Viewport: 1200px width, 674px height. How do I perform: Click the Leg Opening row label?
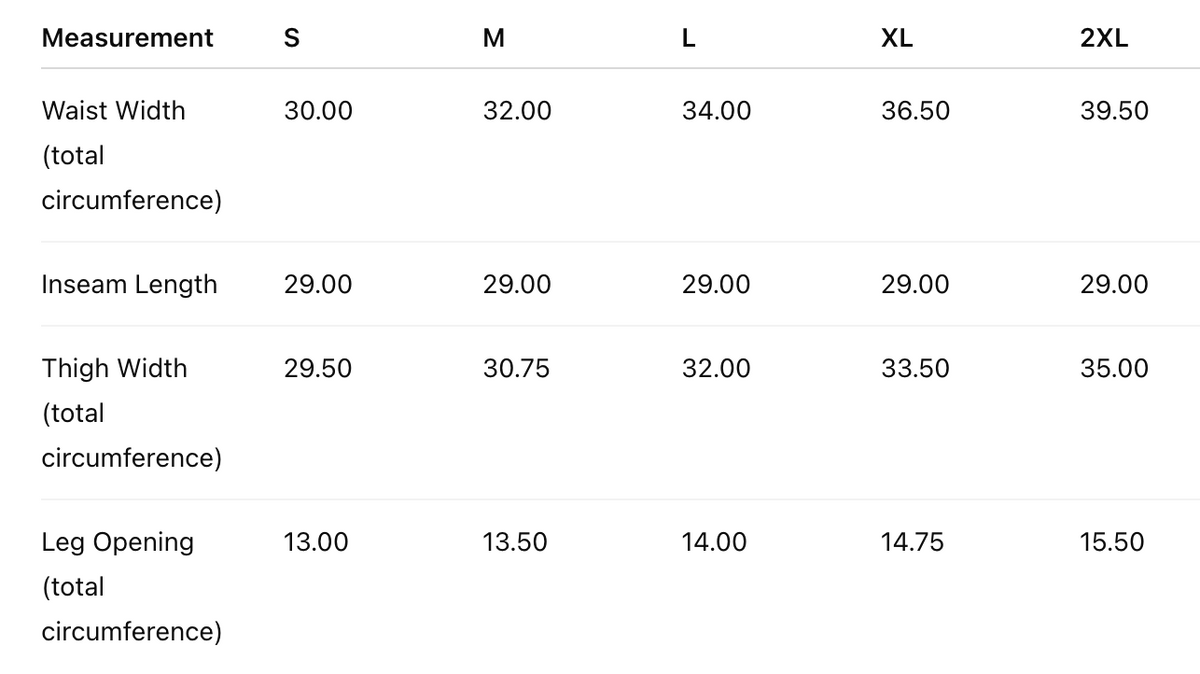coord(118,542)
